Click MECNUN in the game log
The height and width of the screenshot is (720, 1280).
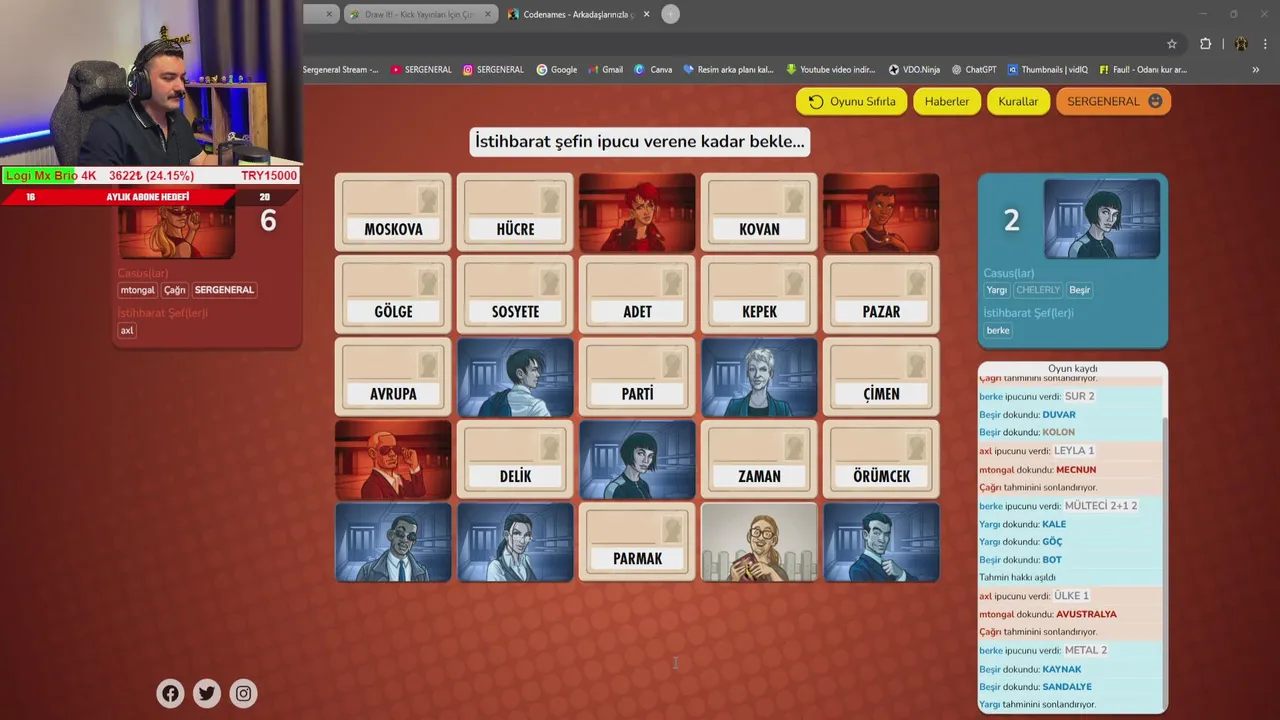point(1076,469)
